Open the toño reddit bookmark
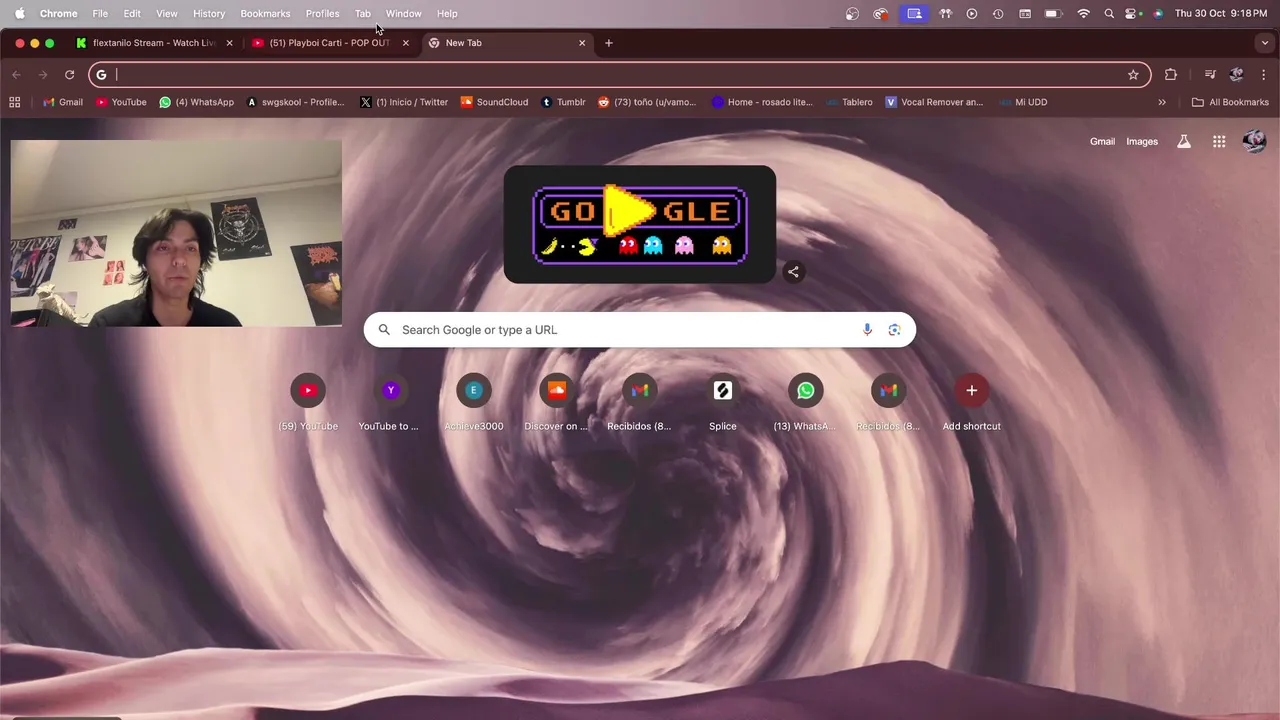The height and width of the screenshot is (720, 1280). tap(647, 102)
